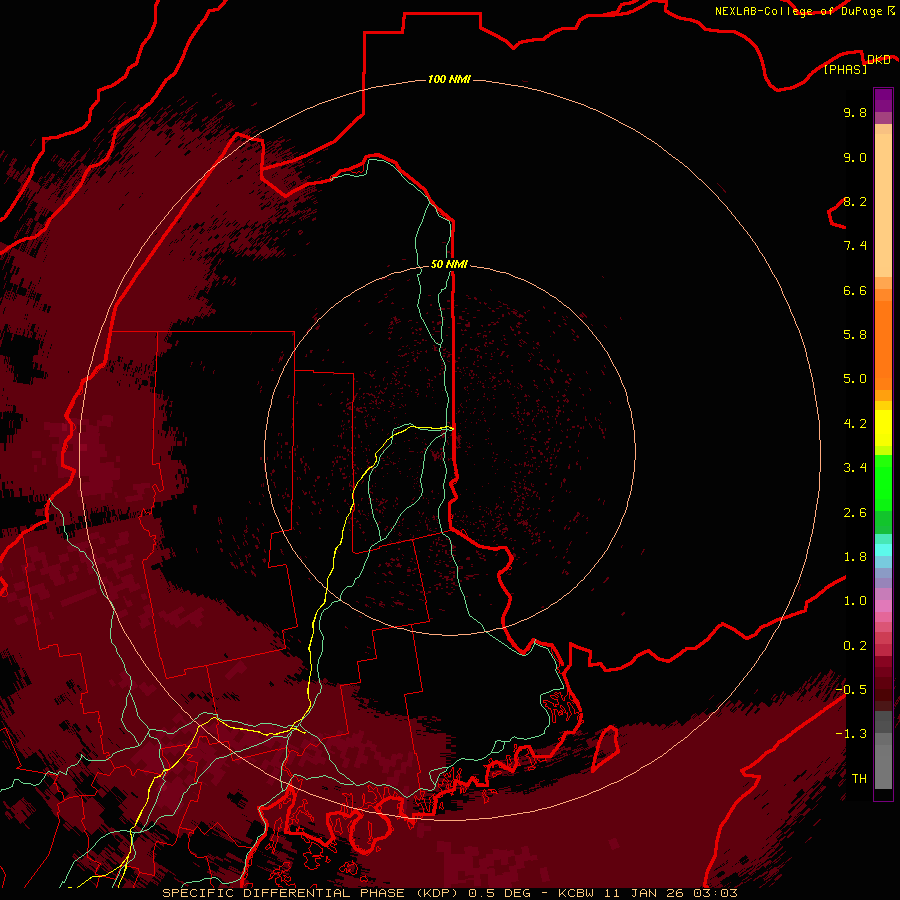Click the 8.2 scale value
The width and height of the screenshot is (900, 900).
pos(855,201)
